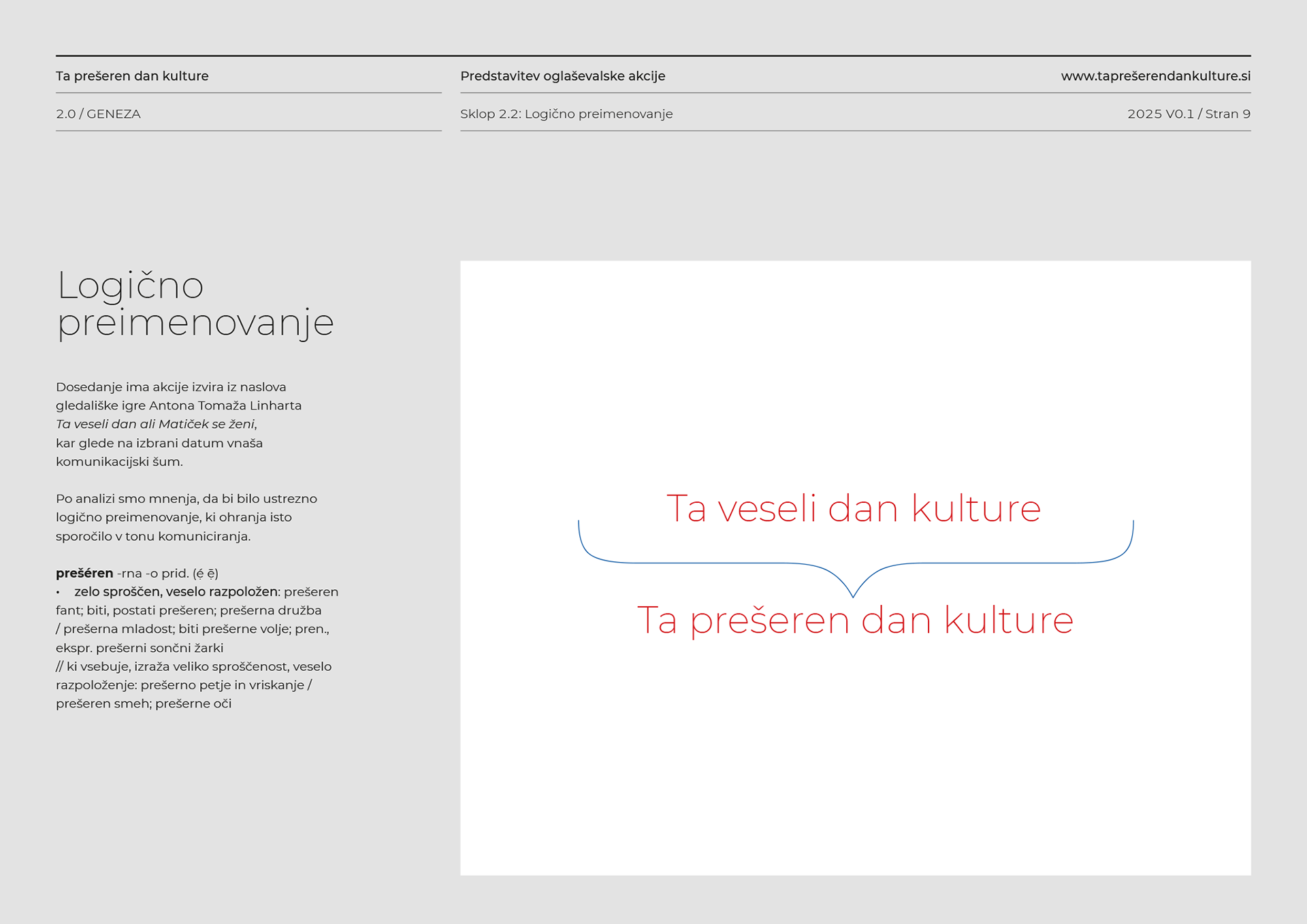Click the bold 'zelo sproščen, veselo razpoložen' definition

176,592
